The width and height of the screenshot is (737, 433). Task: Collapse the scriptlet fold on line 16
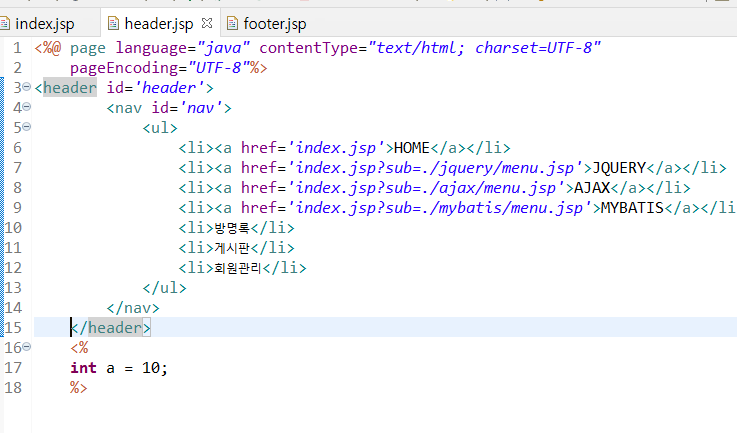27,347
